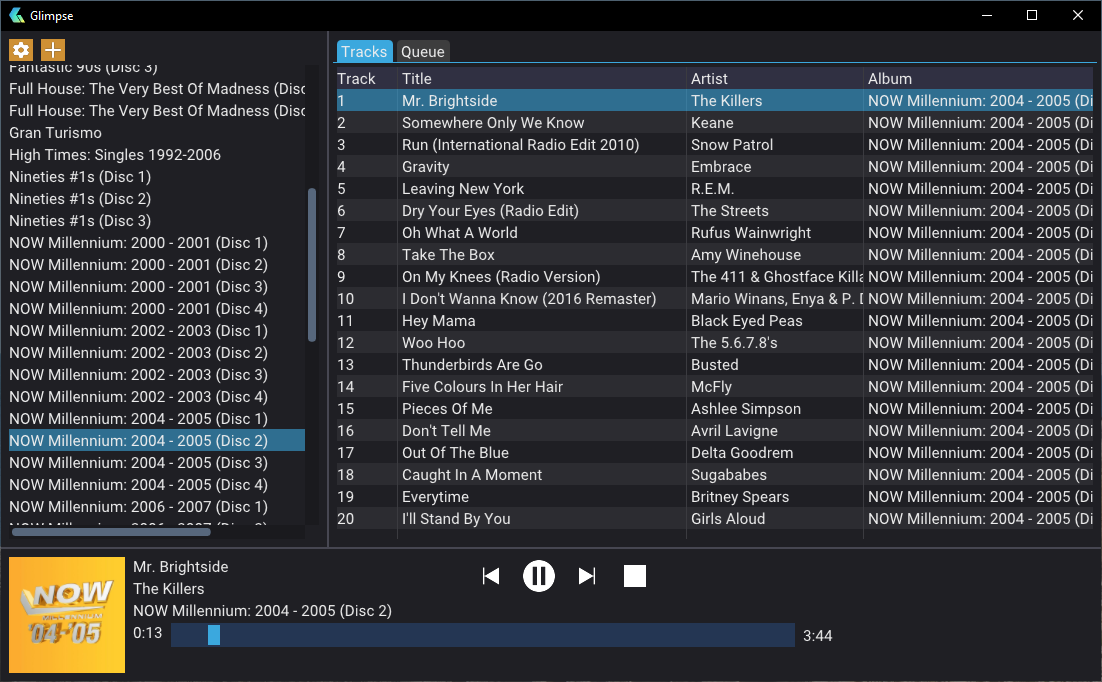The height and width of the screenshot is (682, 1102).
Task: Click artist cell Black Eyed Peas
Action: tap(774, 321)
